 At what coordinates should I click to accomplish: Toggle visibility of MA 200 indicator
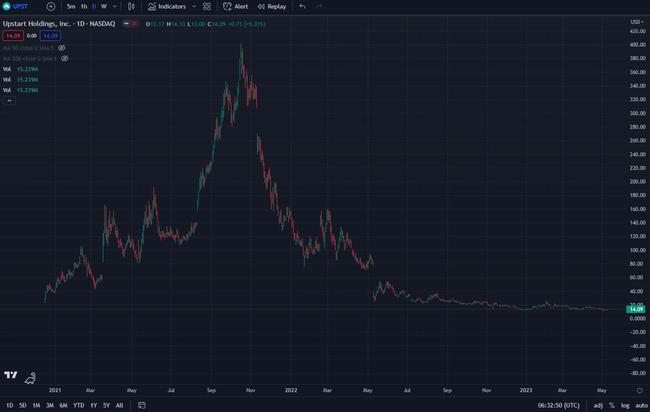66,58
